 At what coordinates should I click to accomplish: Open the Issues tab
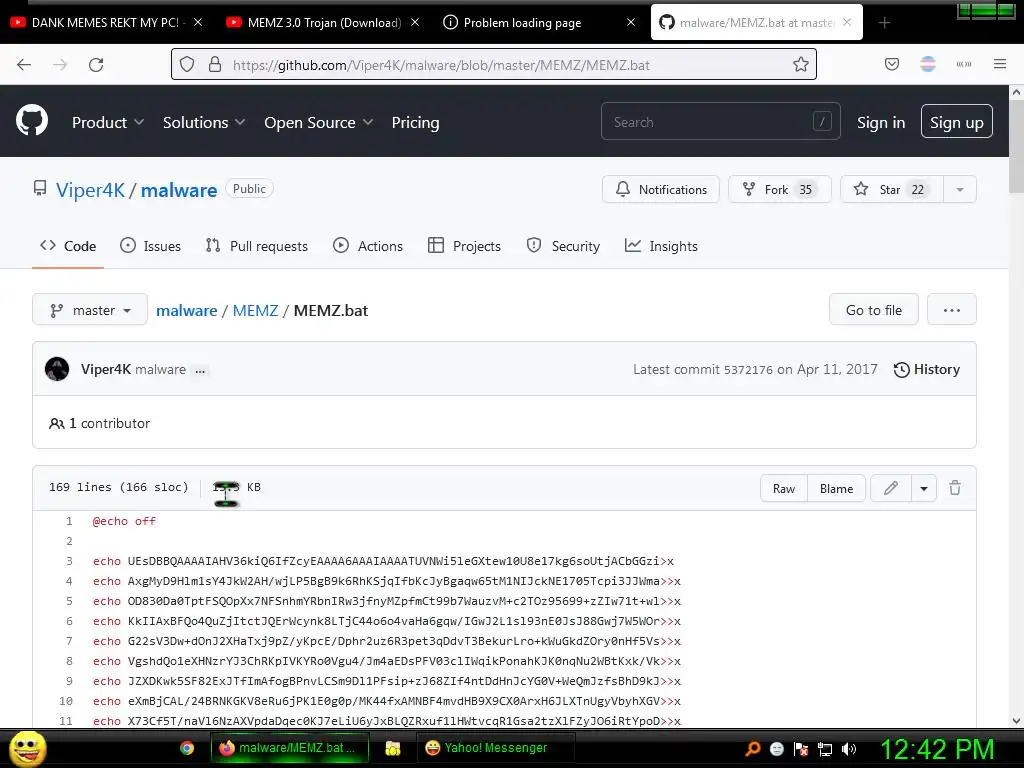click(151, 246)
